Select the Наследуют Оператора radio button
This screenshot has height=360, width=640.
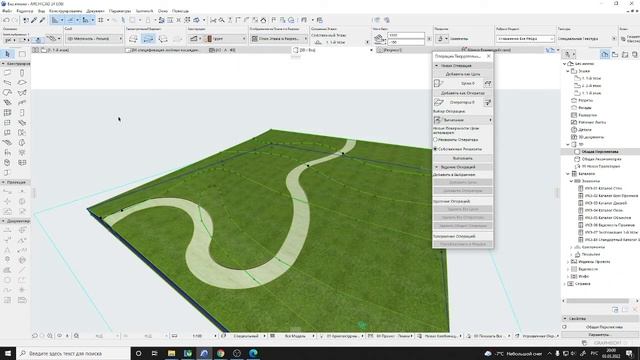tap(436, 140)
